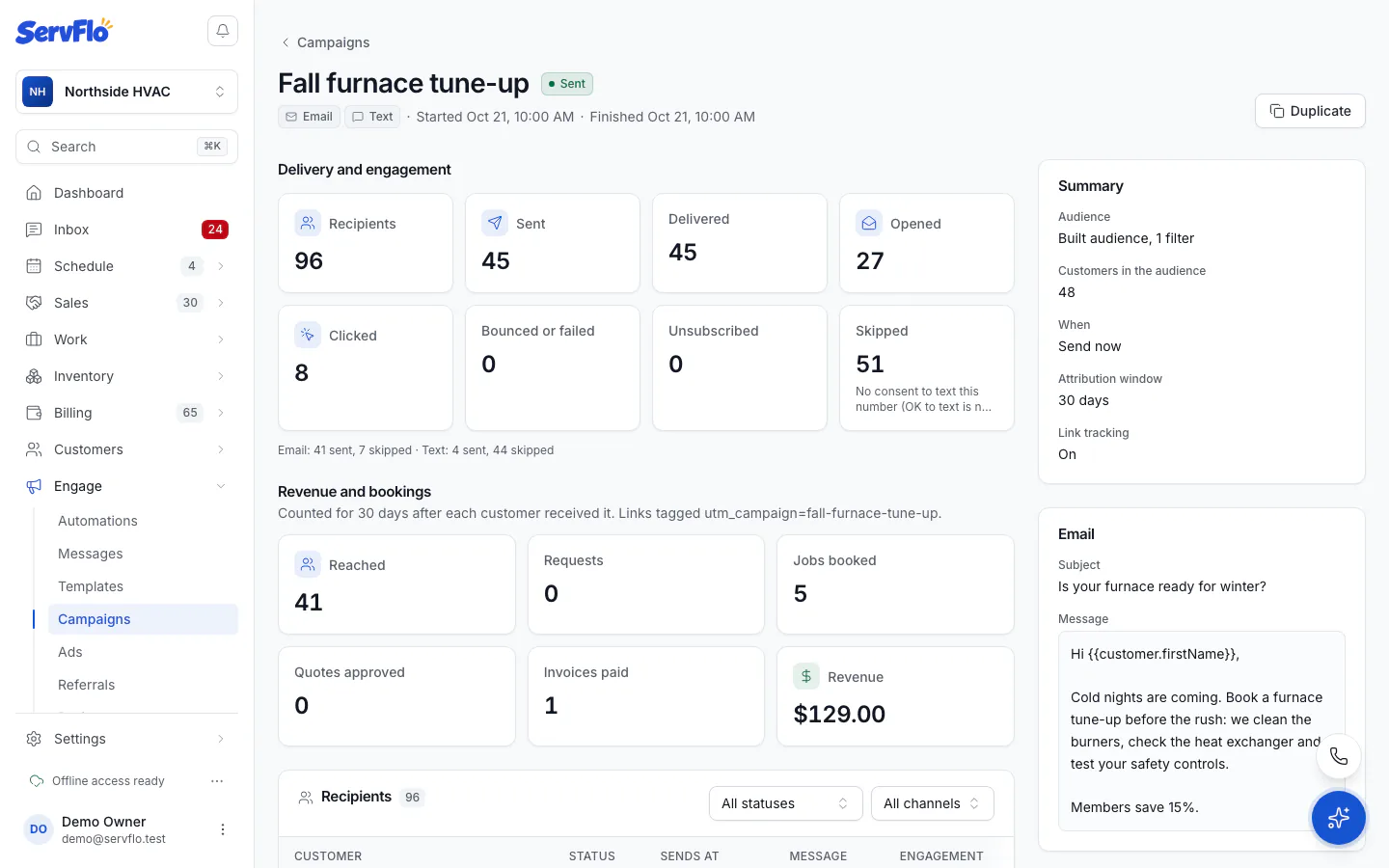Go to Automations under Engage
The width and height of the screenshot is (1389, 868).
click(143, 521)
